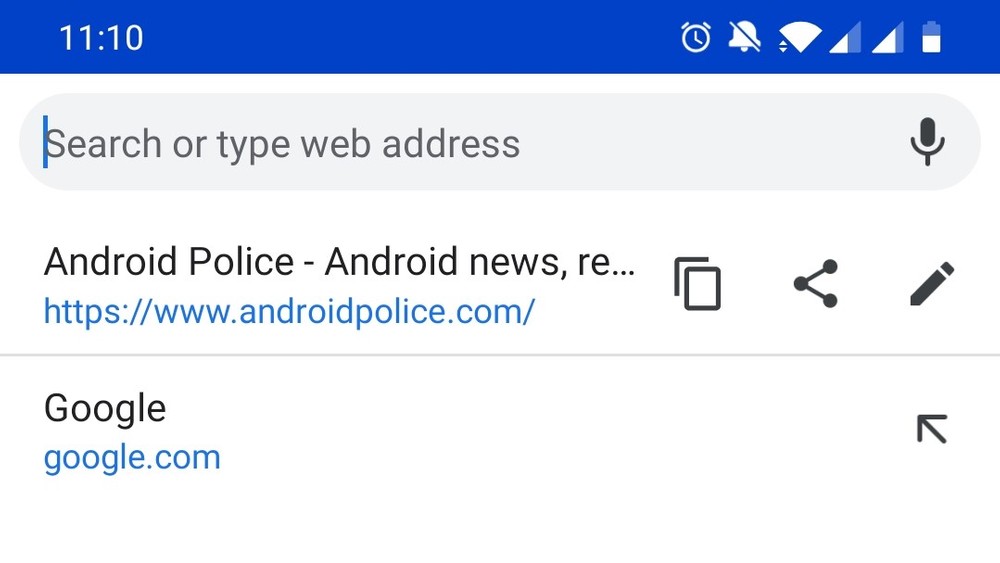Focus the Search or type web address field
Screen dimensions: 1000x563
tap(499, 142)
